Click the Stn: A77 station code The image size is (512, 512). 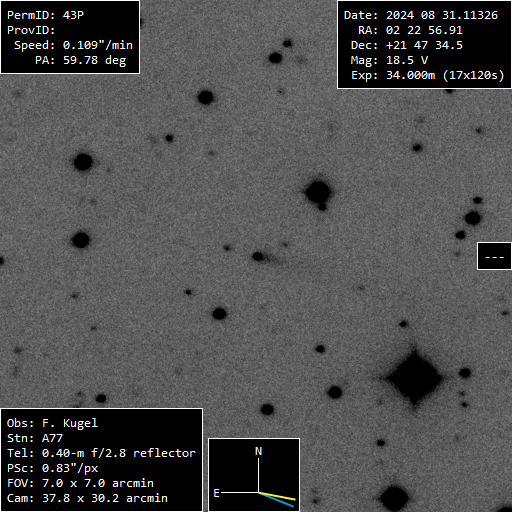pyautogui.click(x=35, y=438)
